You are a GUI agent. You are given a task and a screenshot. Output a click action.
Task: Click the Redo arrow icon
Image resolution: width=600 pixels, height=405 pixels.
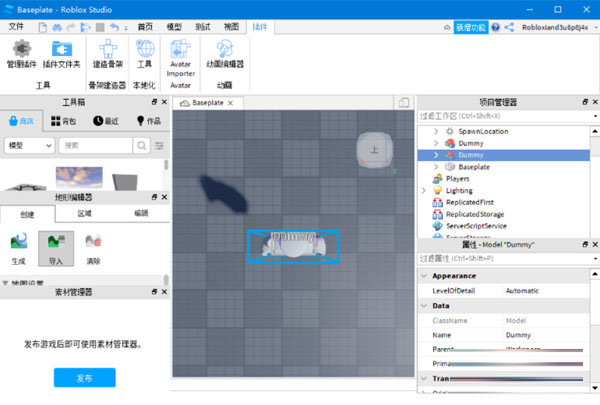71,27
